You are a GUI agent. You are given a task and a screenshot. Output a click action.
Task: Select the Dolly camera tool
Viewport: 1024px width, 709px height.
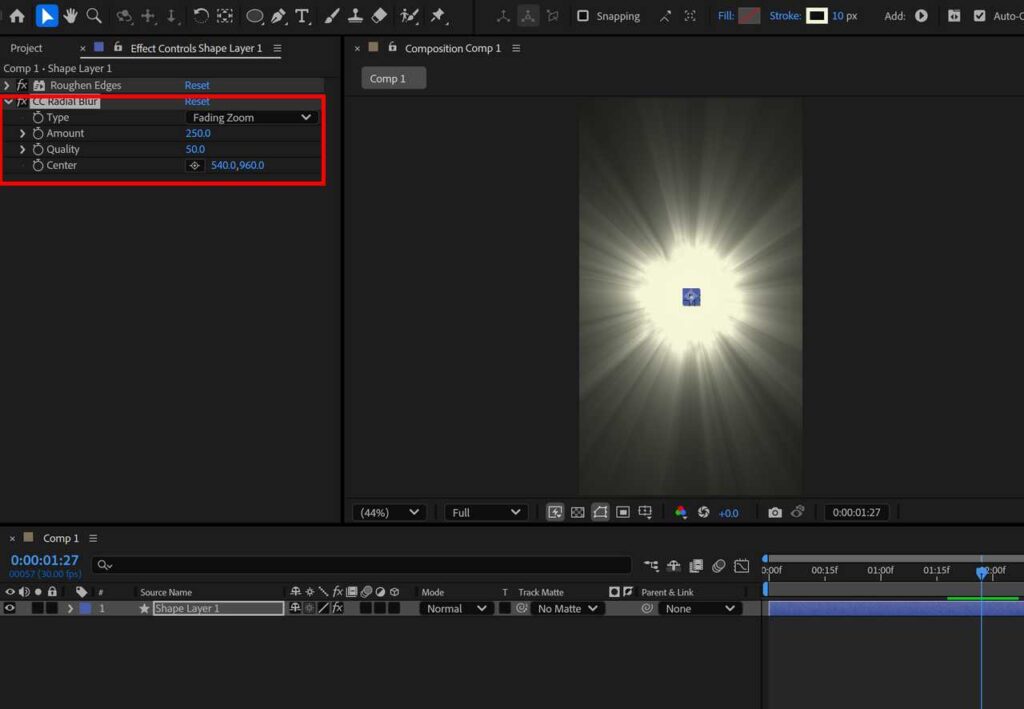pos(171,16)
